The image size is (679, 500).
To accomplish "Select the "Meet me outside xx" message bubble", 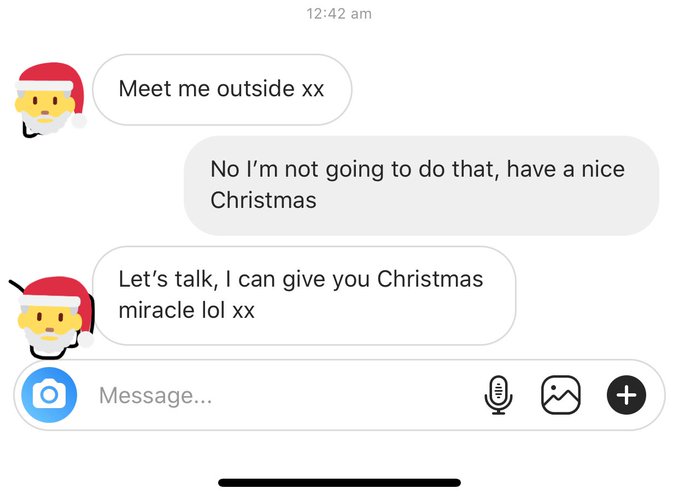I will [221, 89].
